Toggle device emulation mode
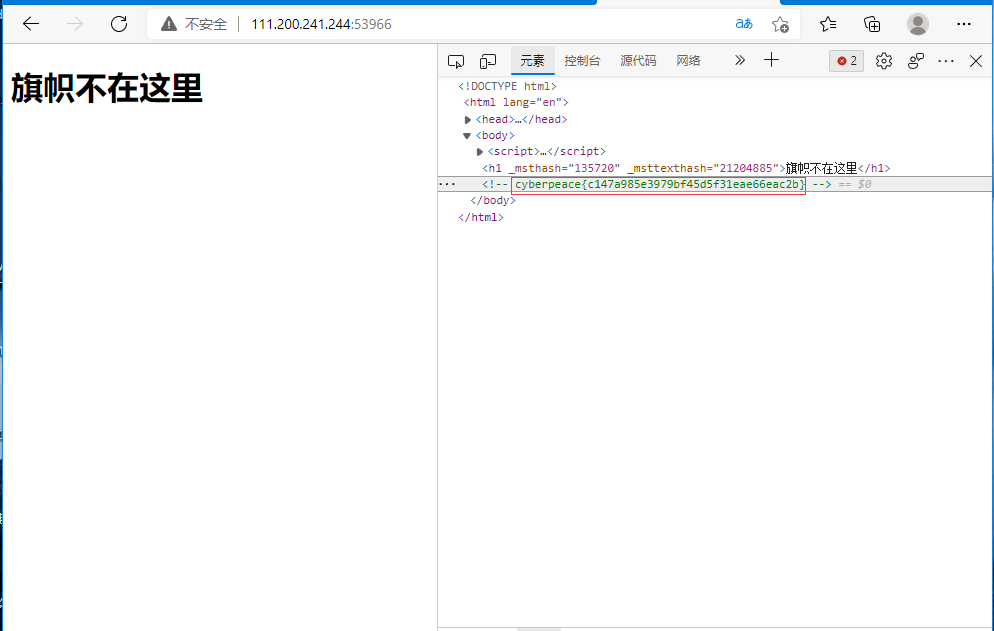994x631 pixels. pyautogui.click(x=487, y=61)
